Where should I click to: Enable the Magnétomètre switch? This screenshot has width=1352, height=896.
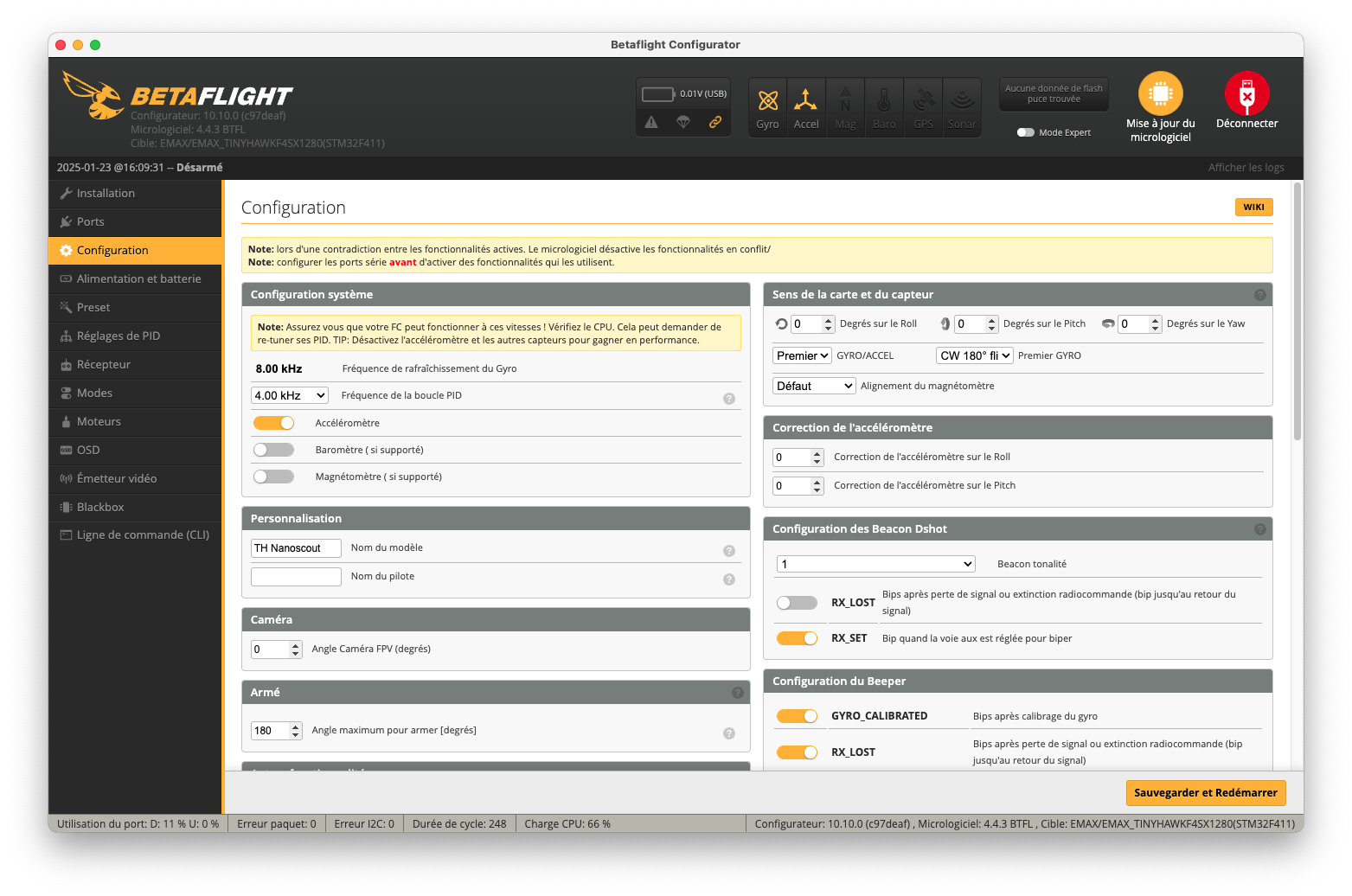(x=273, y=477)
